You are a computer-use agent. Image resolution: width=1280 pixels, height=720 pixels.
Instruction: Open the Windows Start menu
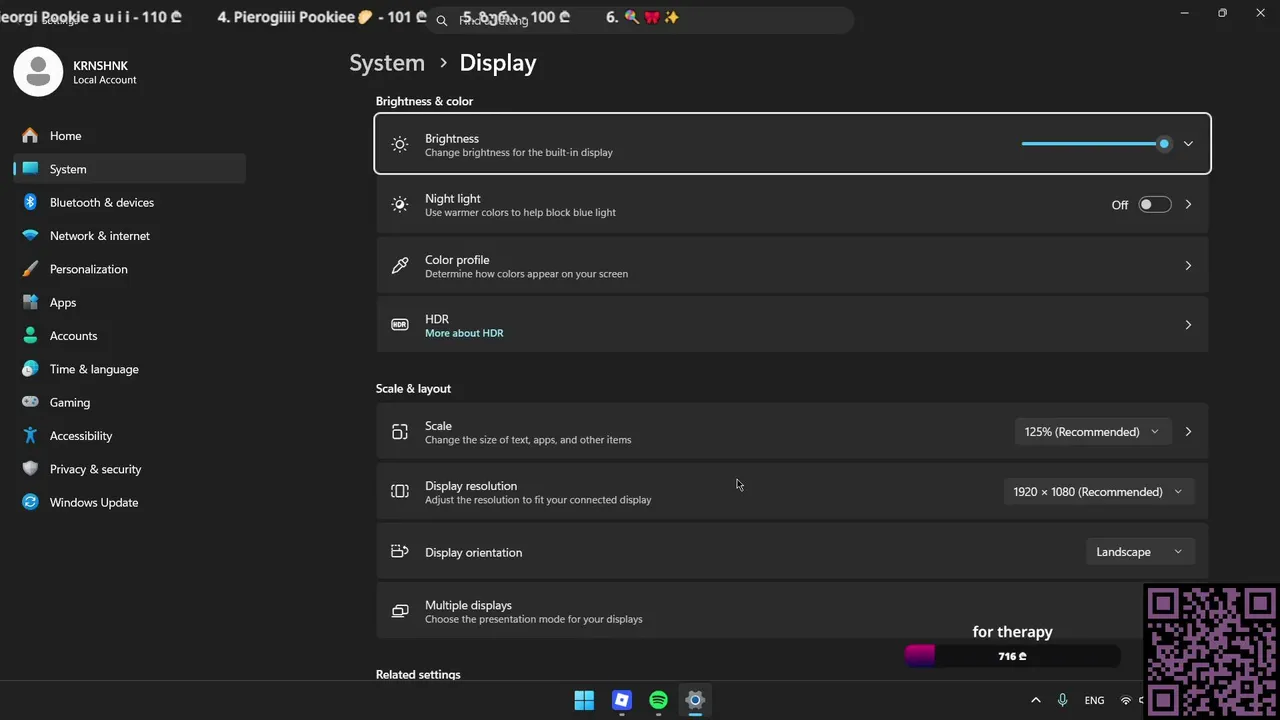tap(584, 701)
